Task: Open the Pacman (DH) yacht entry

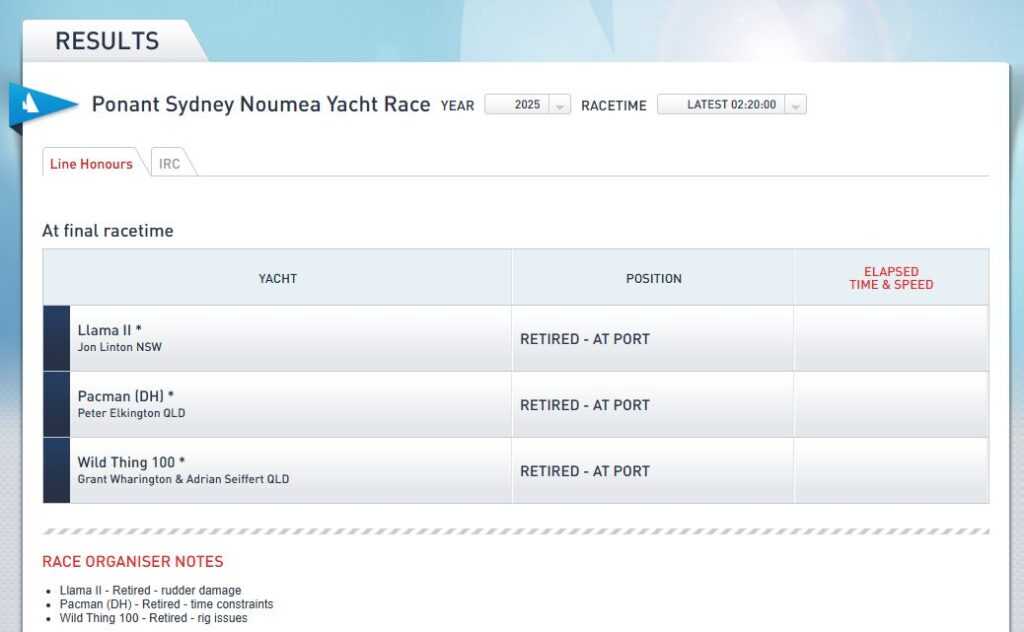Action: [117, 396]
